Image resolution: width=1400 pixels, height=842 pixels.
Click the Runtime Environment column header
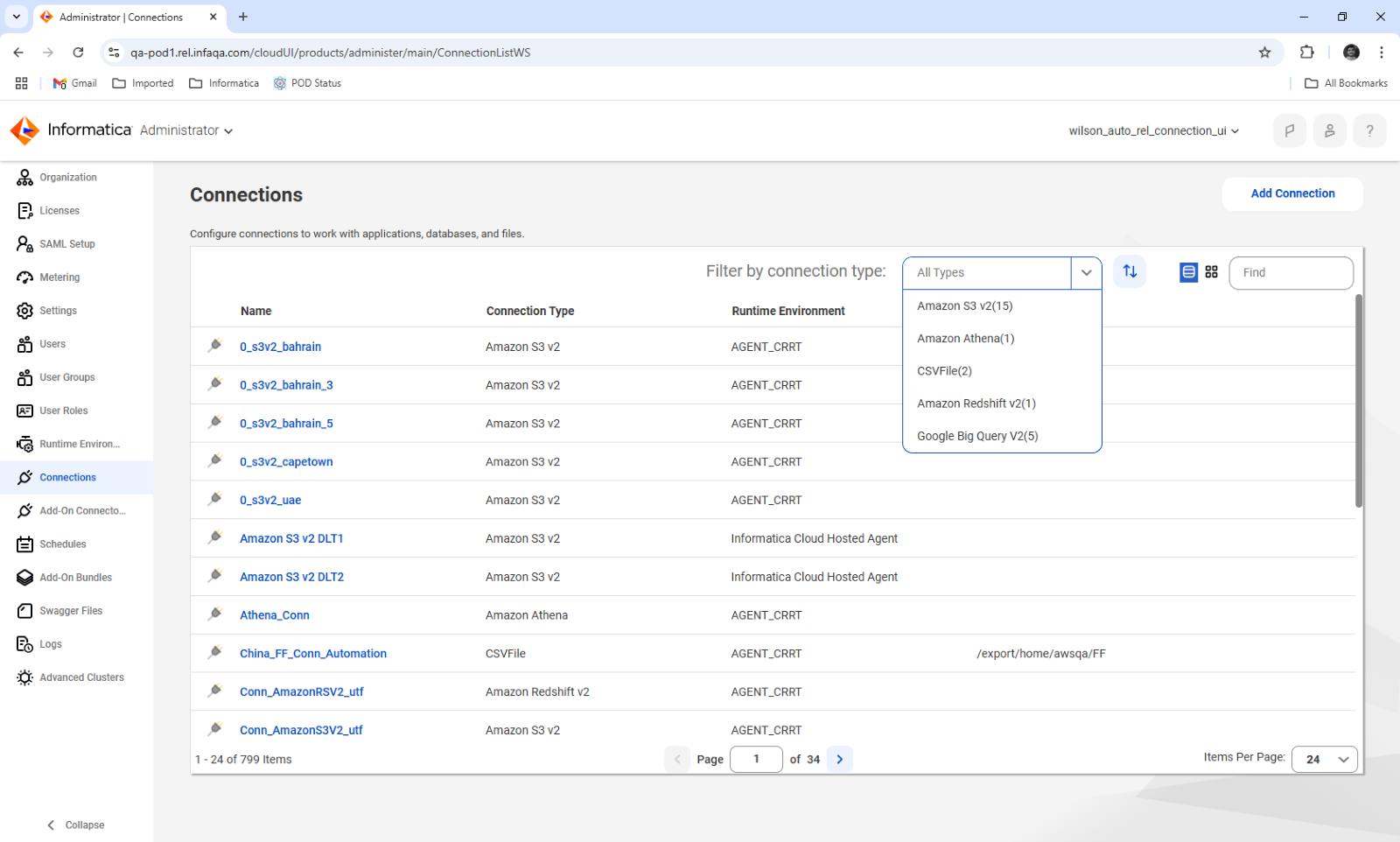click(788, 311)
